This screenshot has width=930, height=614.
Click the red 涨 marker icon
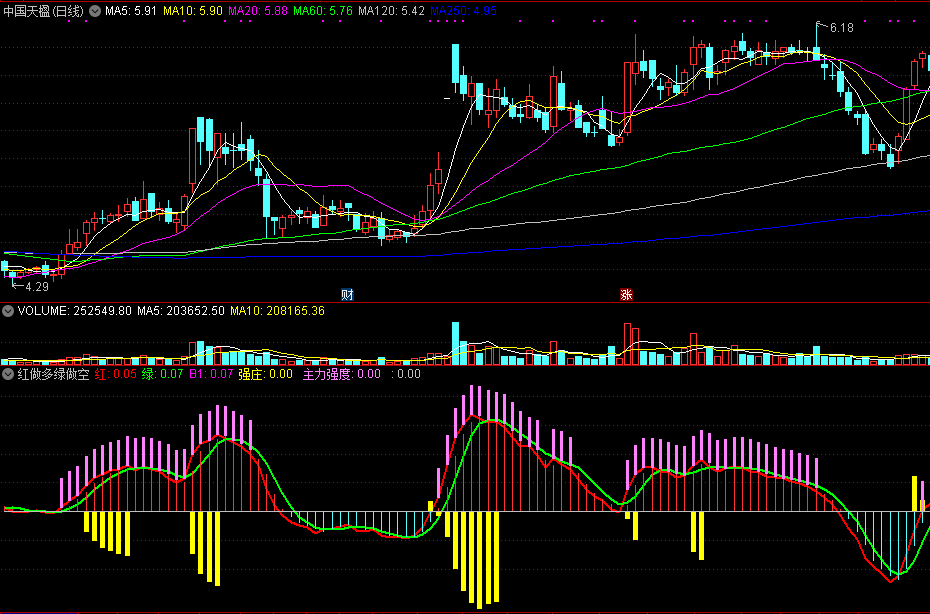626,294
